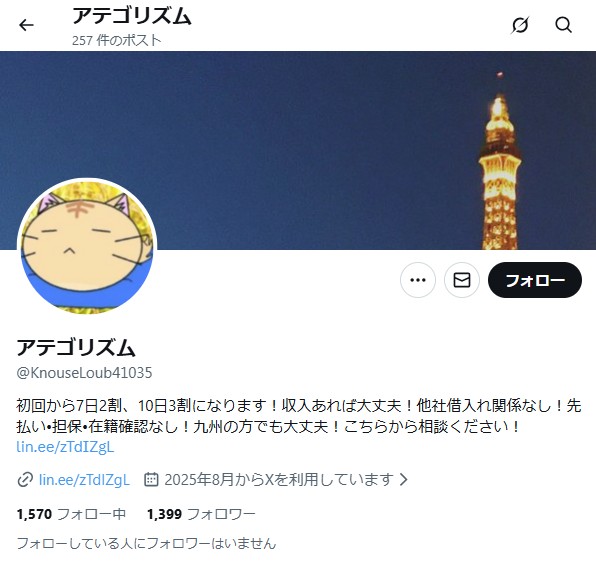596x578 pixels.
Task: Open the three-dot more options button
Action: pos(418,280)
